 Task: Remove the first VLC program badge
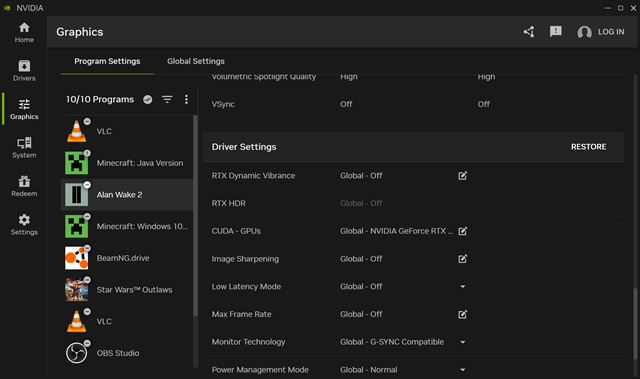(x=87, y=121)
